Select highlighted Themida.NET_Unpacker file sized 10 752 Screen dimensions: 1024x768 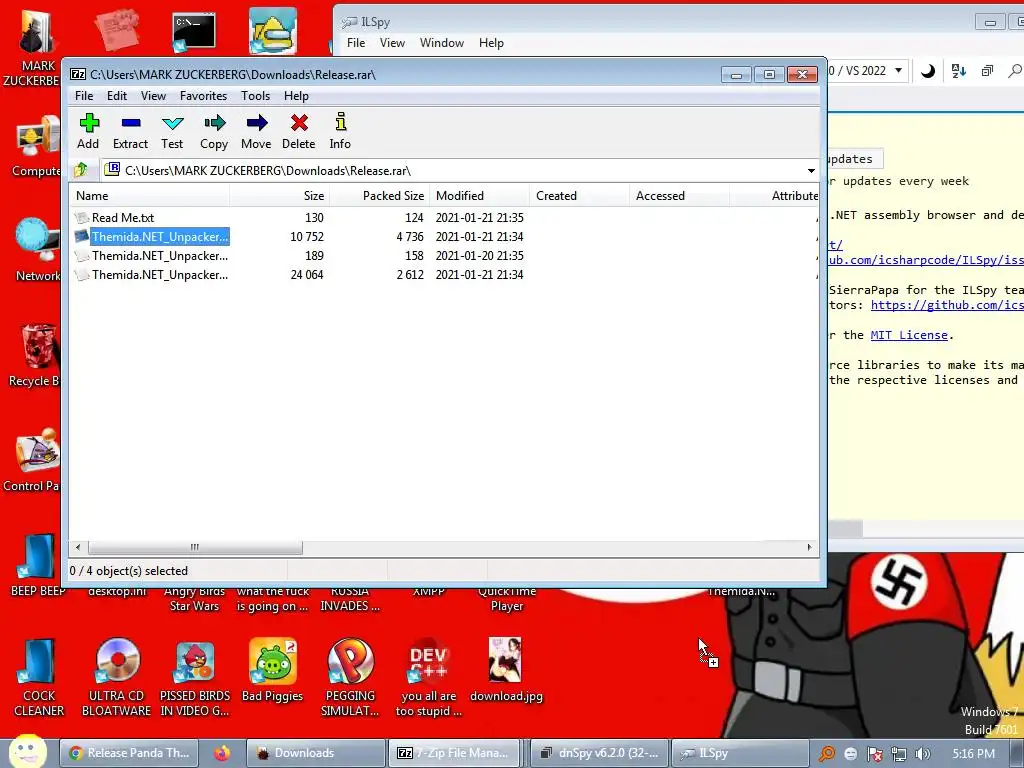(x=159, y=236)
